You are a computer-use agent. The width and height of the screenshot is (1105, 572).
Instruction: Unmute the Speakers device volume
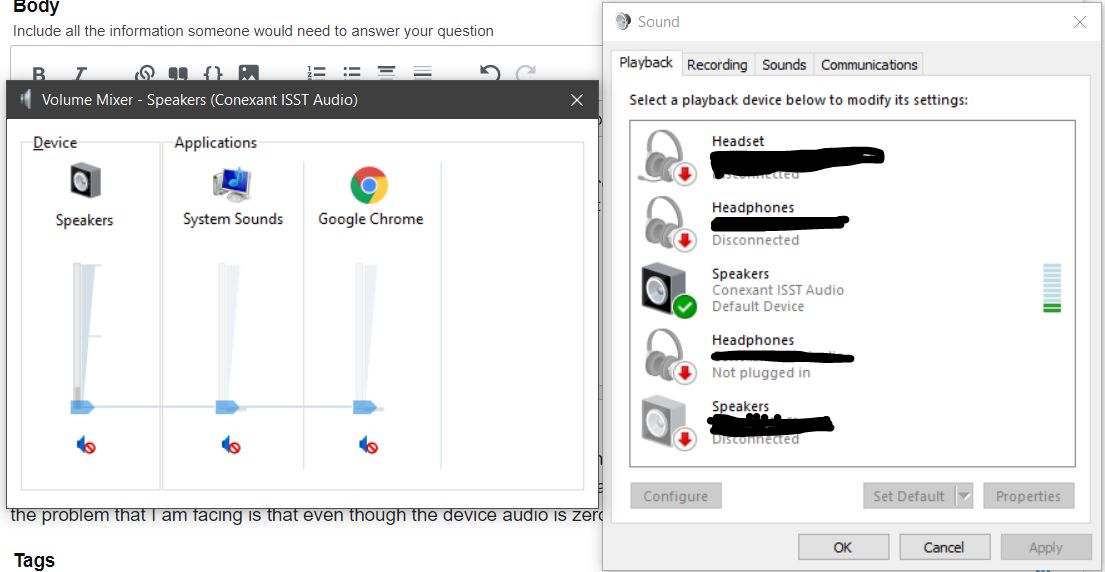86,445
